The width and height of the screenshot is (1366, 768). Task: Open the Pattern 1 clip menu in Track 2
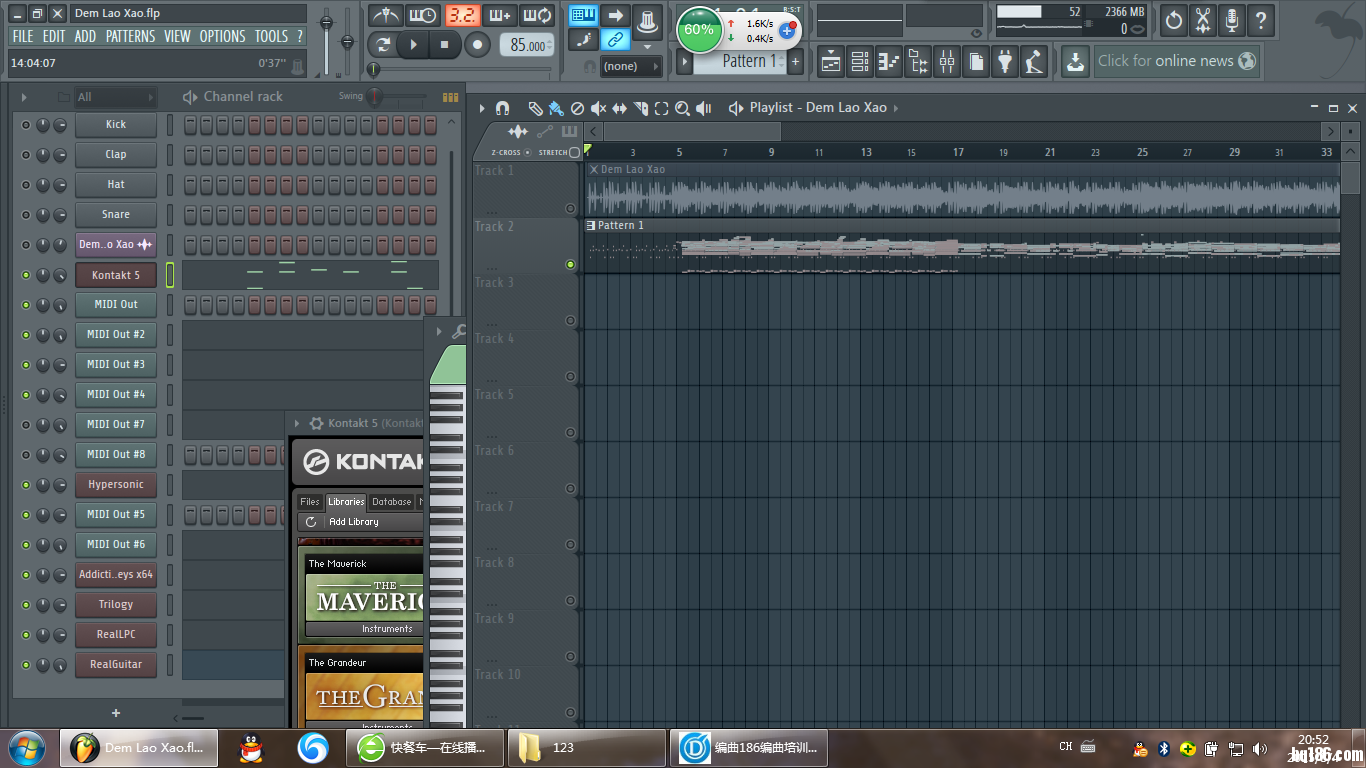[591, 226]
